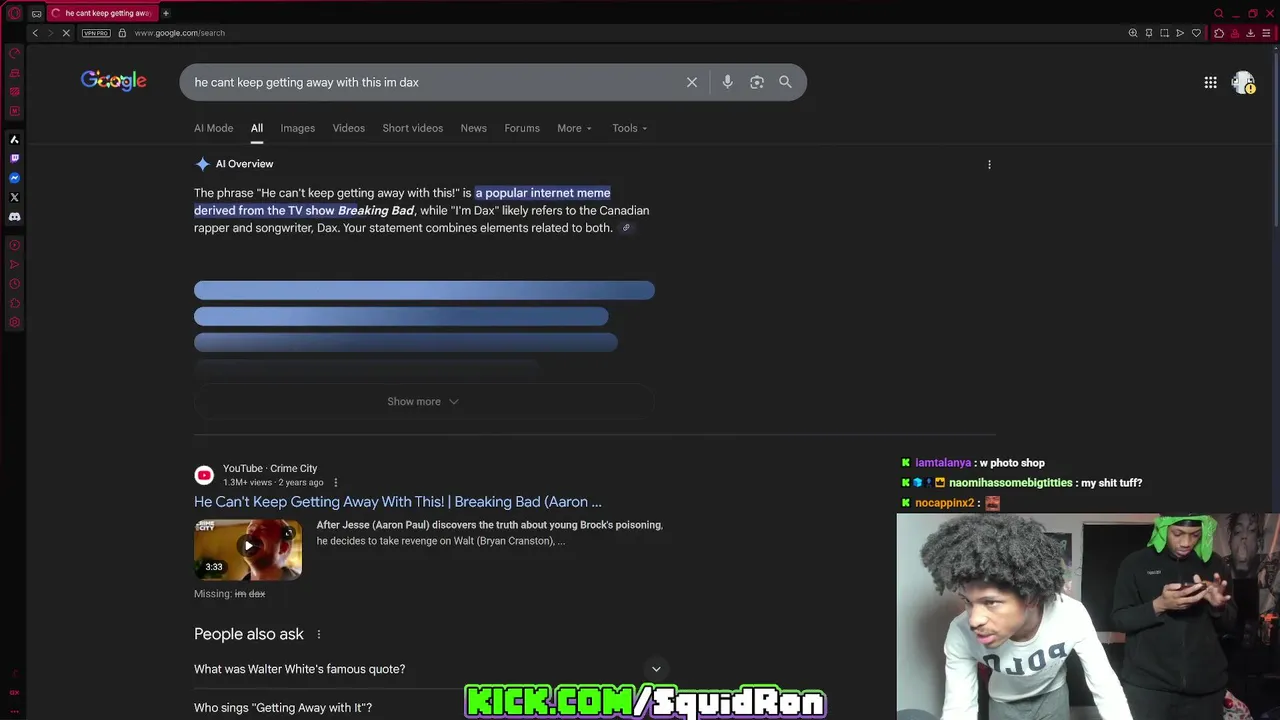Viewport: 1280px width, 720px height.
Task: Open Messenger in the sidebar
Action: tap(14, 178)
